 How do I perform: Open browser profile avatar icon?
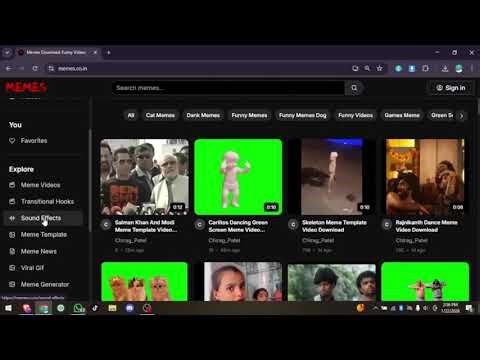(x=459, y=68)
